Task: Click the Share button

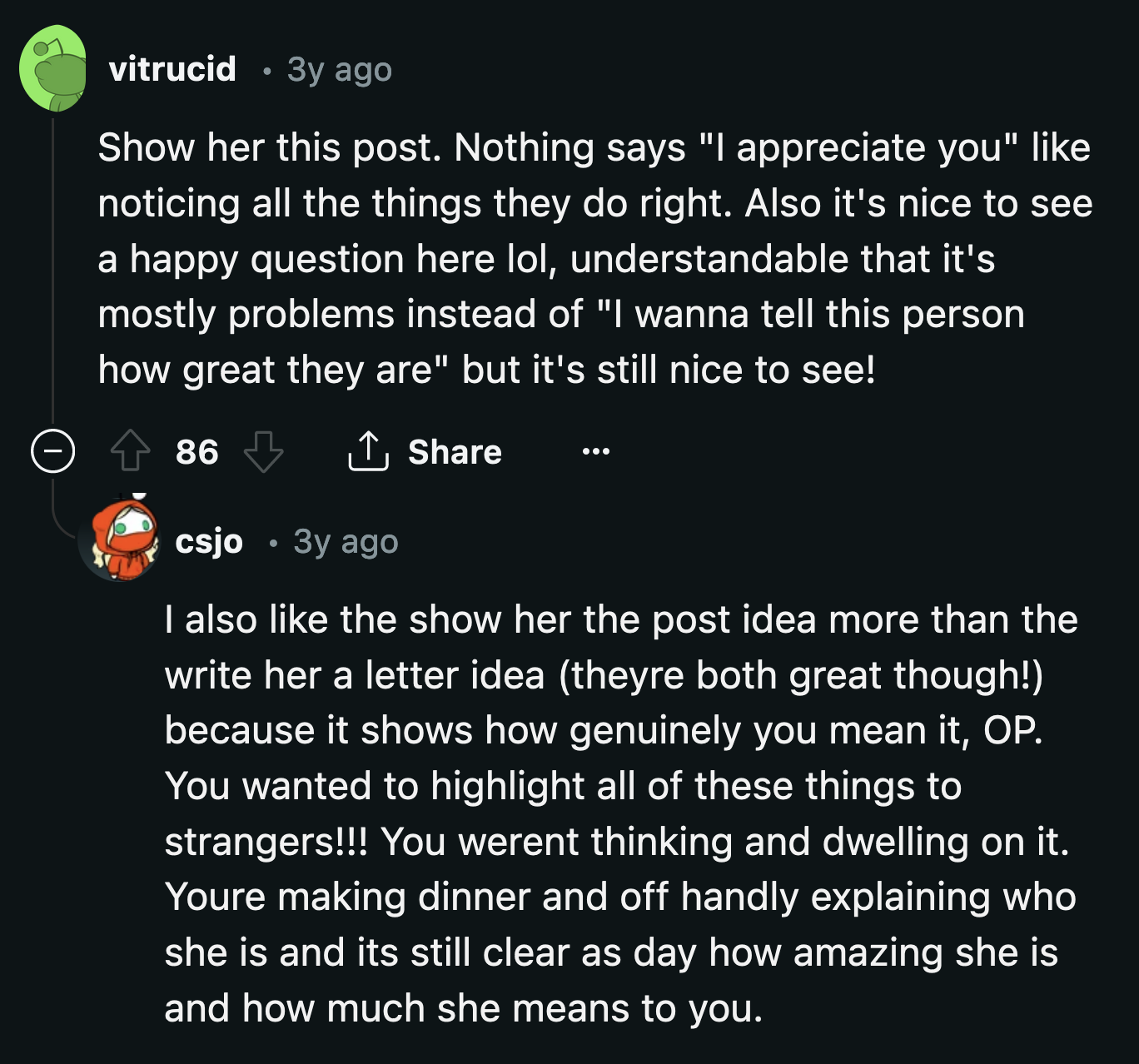Action: point(425,452)
